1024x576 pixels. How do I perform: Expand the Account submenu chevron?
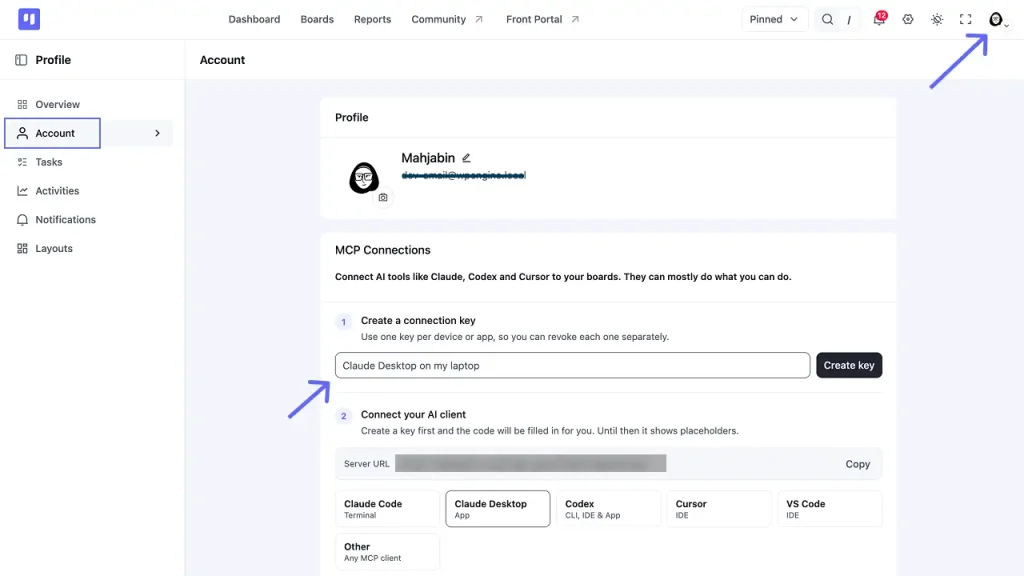157,133
